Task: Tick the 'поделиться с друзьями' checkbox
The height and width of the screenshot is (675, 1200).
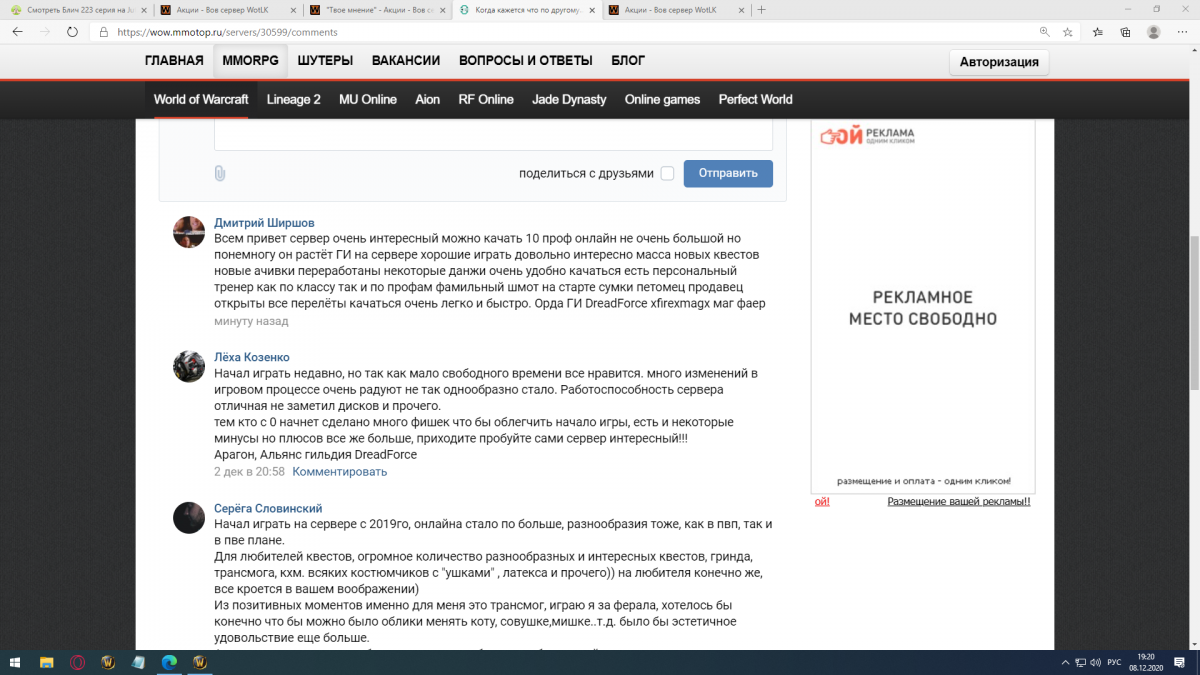Action: click(667, 173)
